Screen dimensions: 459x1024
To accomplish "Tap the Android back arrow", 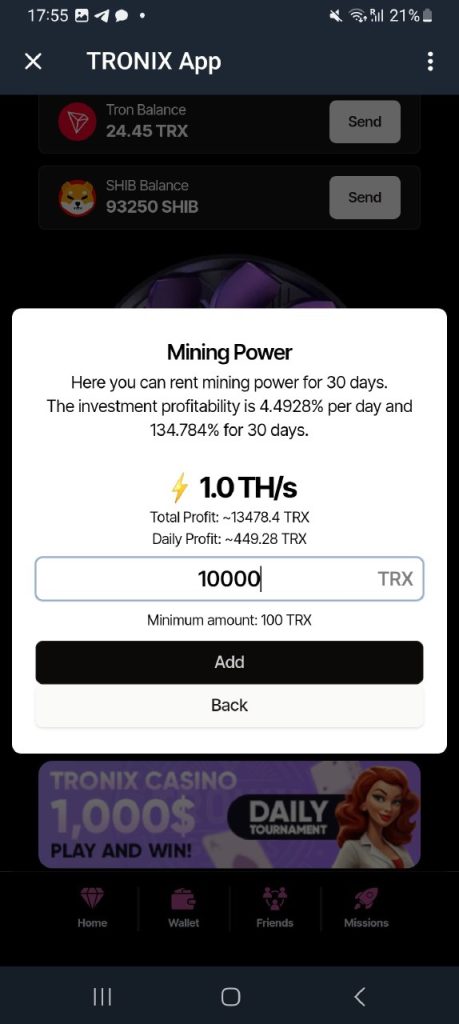I will pyautogui.click(x=358, y=997).
